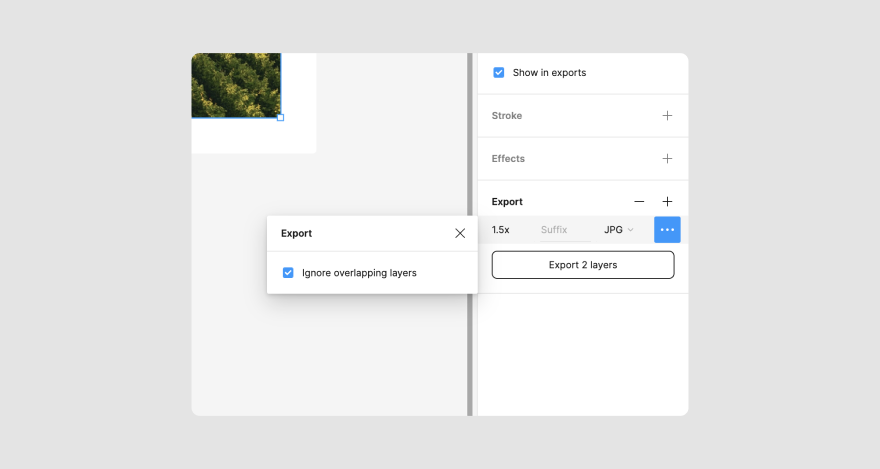880x469 pixels.
Task: Uncheck Show in exports
Action: (x=498, y=73)
